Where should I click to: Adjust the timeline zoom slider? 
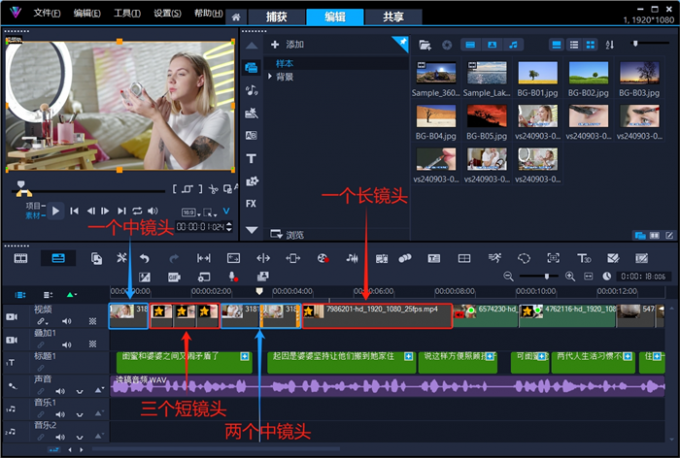pyautogui.click(x=547, y=276)
